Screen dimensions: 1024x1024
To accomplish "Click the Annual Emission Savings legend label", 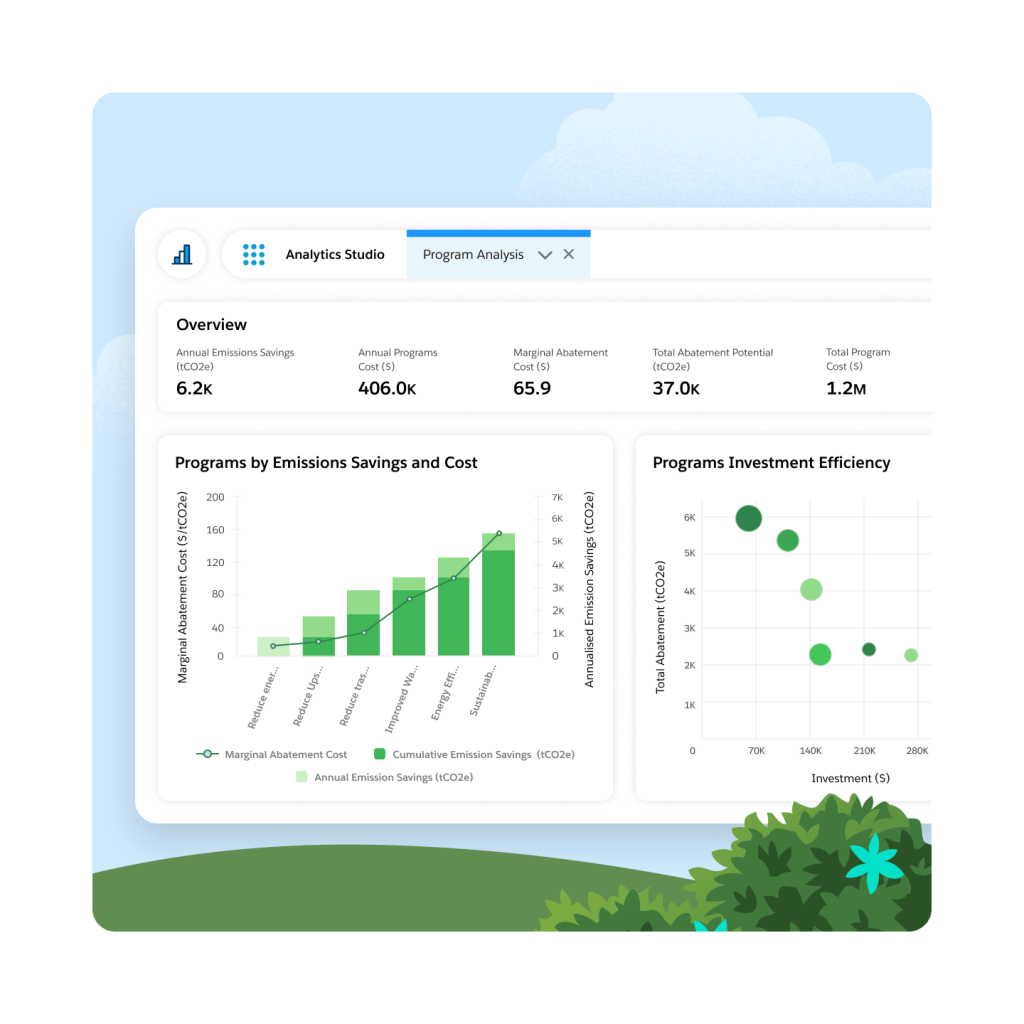I will (x=394, y=777).
